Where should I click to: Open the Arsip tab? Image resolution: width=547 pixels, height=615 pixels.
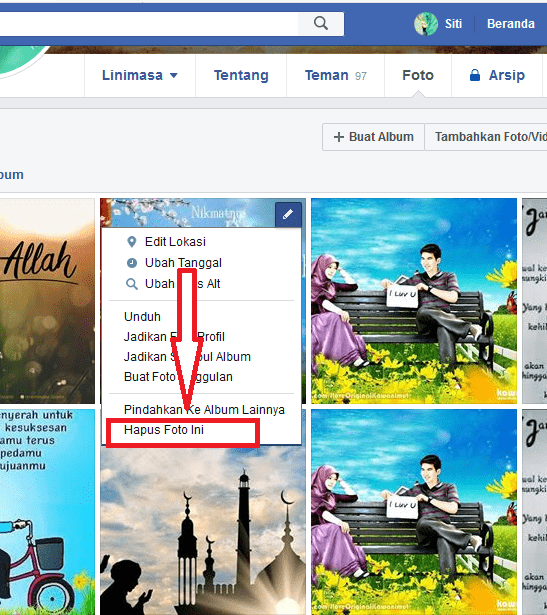[497, 75]
